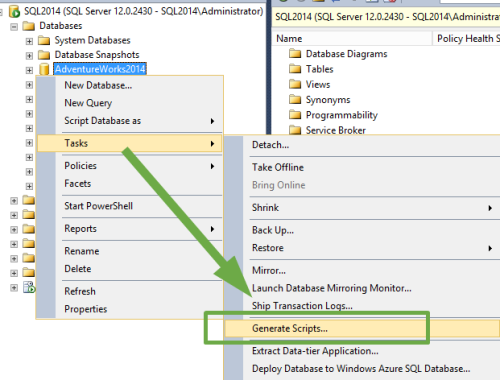Image resolution: width=500 pixels, height=380 pixels.
Task: Select the Tables row text in details
Action: 320,69
